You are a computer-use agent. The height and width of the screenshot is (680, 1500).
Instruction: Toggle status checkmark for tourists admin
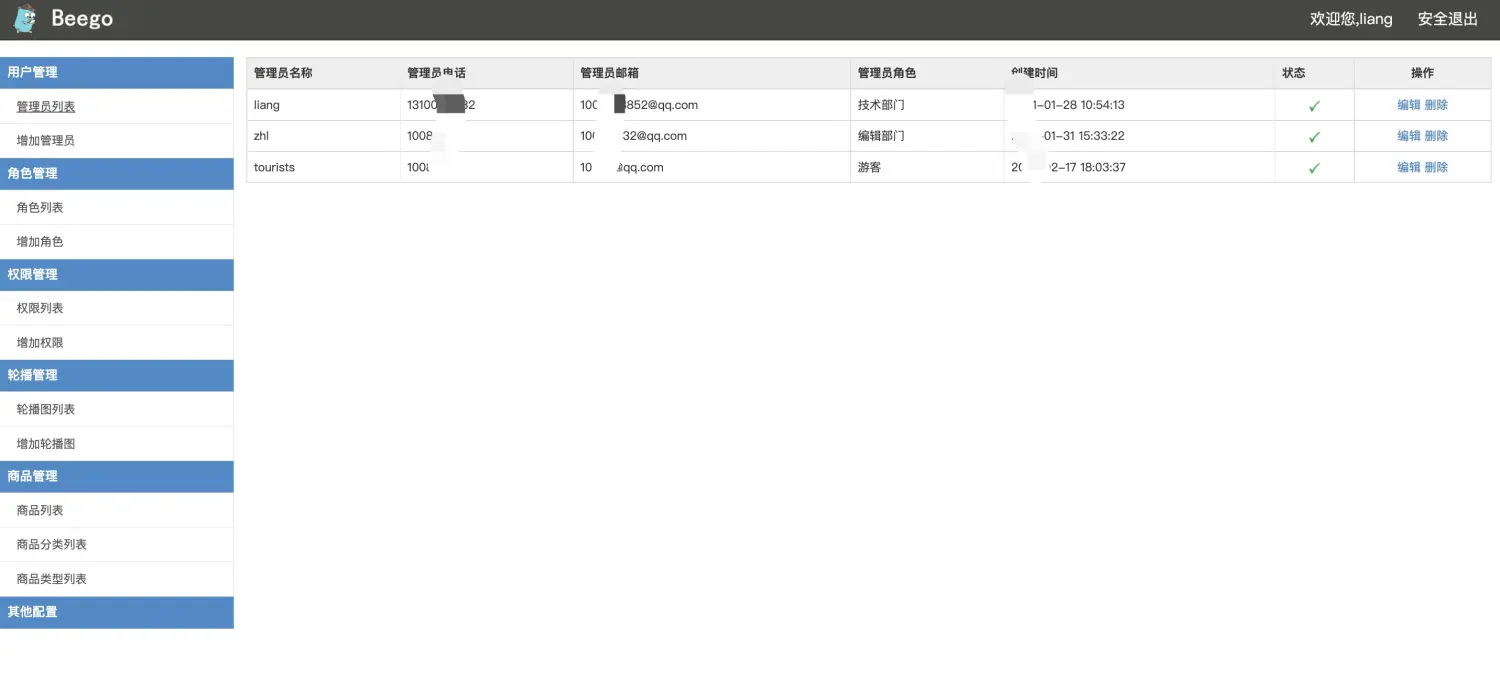click(1314, 168)
